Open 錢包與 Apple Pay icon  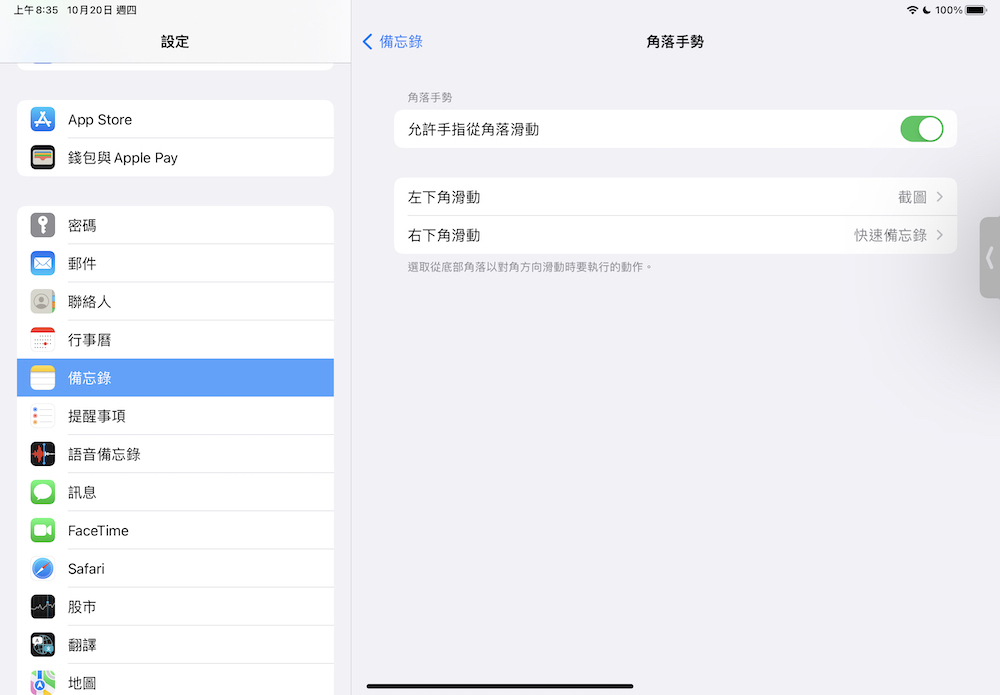point(42,158)
